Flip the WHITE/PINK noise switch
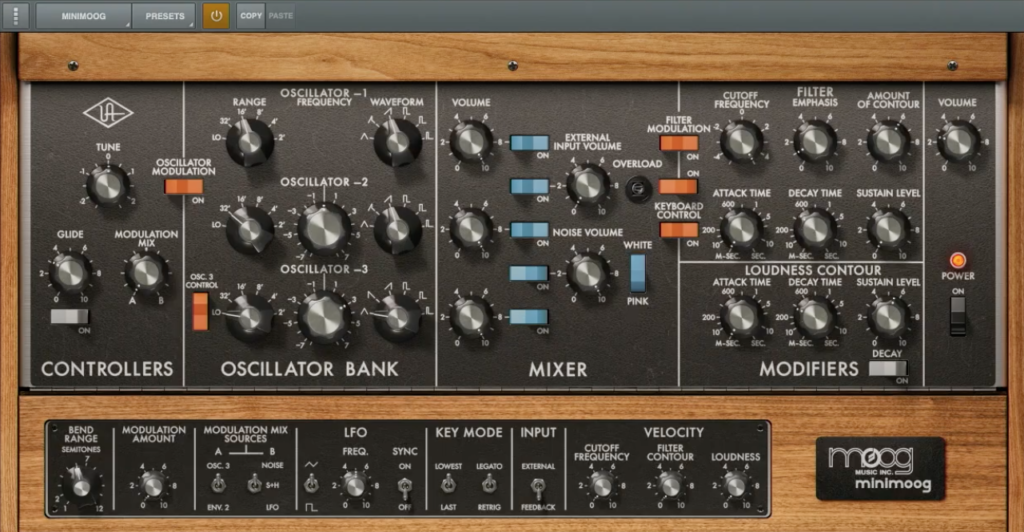The width and height of the screenshot is (1024, 532). pyautogui.click(x=637, y=273)
